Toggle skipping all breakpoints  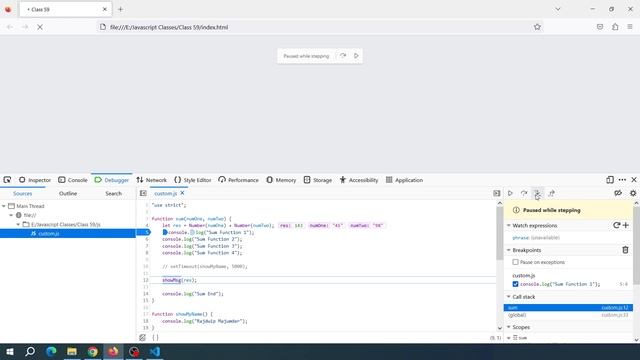618,193
